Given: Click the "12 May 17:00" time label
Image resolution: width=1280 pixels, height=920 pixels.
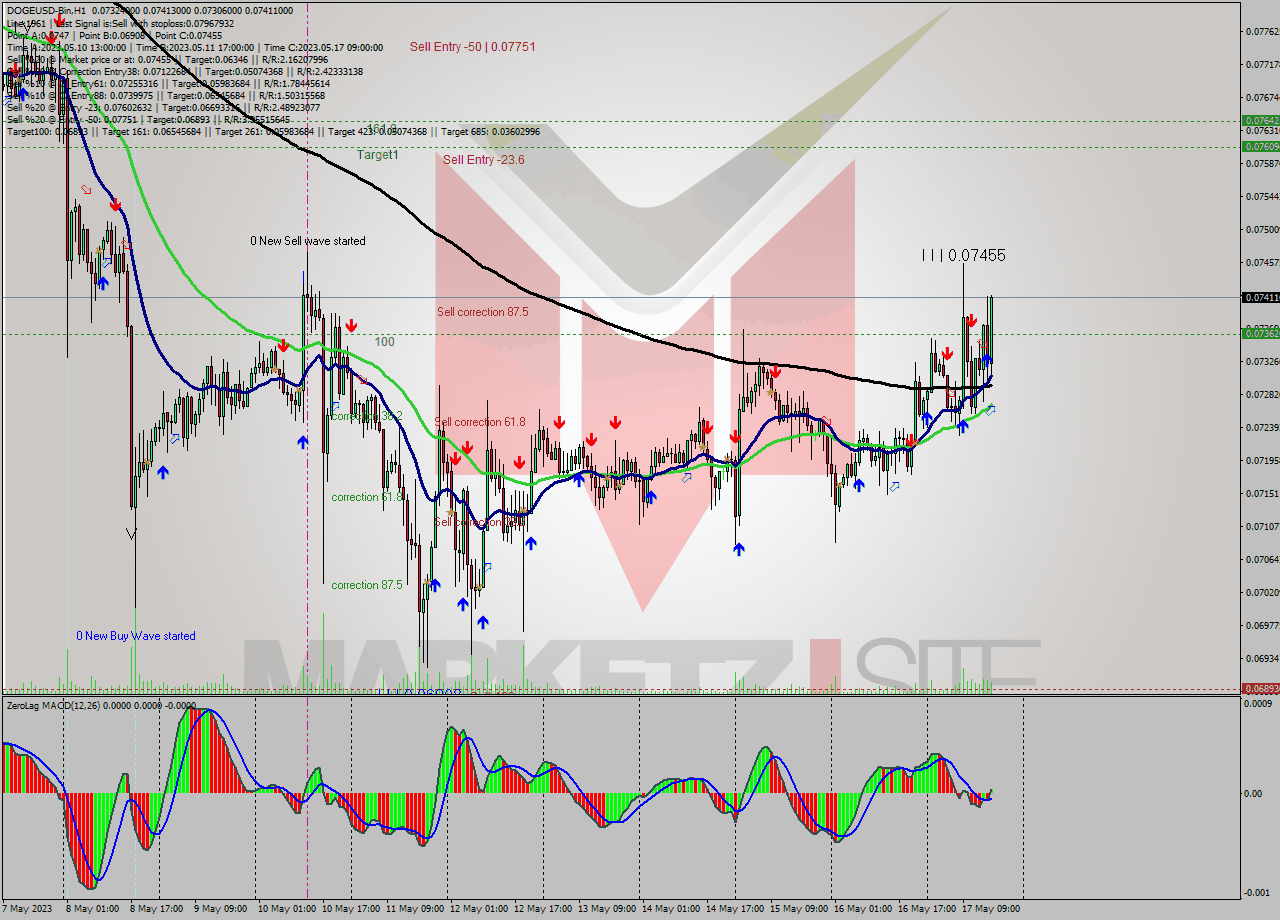Looking at the screenshot, I should (x=542, y=909).
